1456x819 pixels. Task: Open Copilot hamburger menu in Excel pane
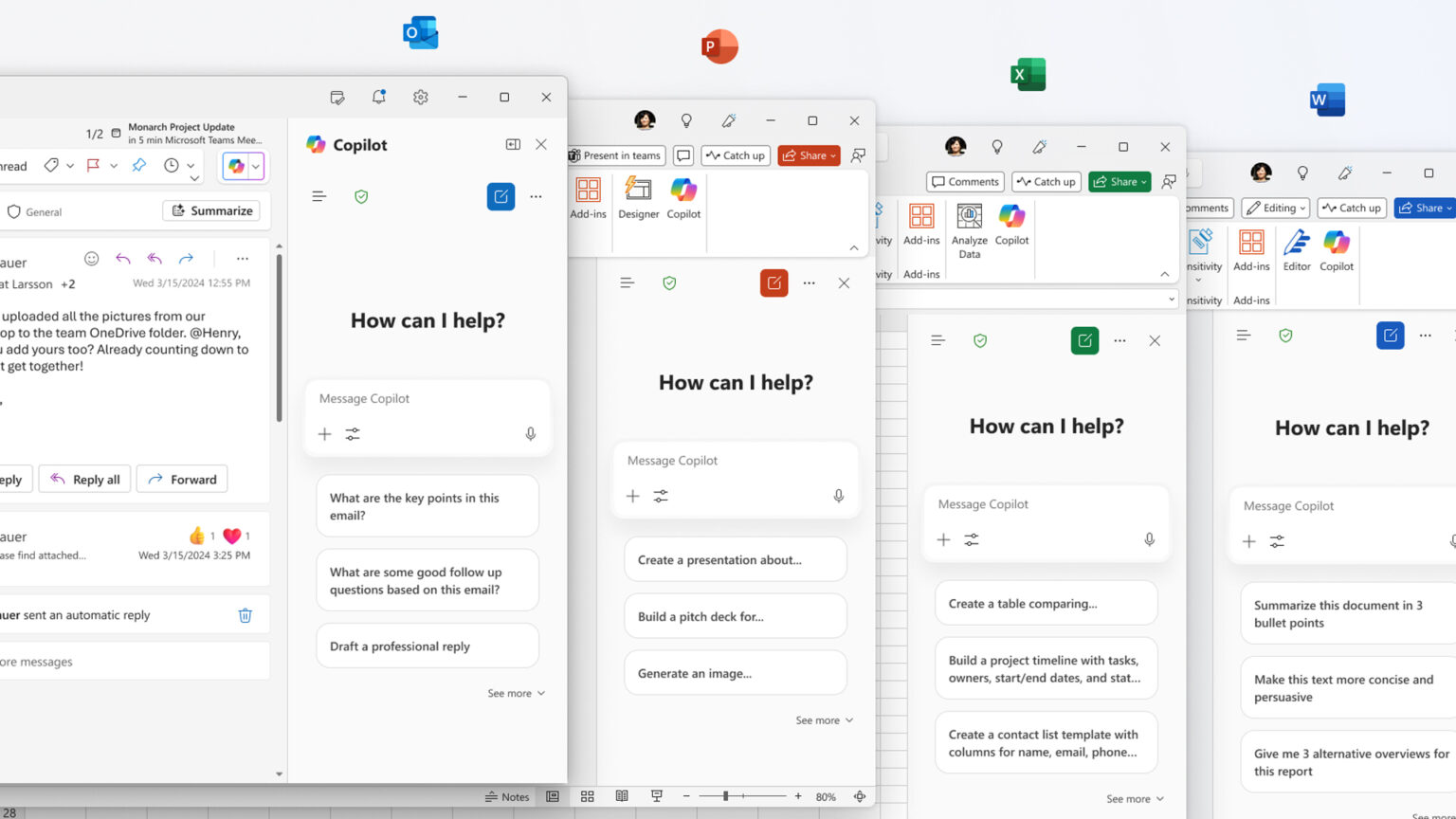click(x=937, y=340)
